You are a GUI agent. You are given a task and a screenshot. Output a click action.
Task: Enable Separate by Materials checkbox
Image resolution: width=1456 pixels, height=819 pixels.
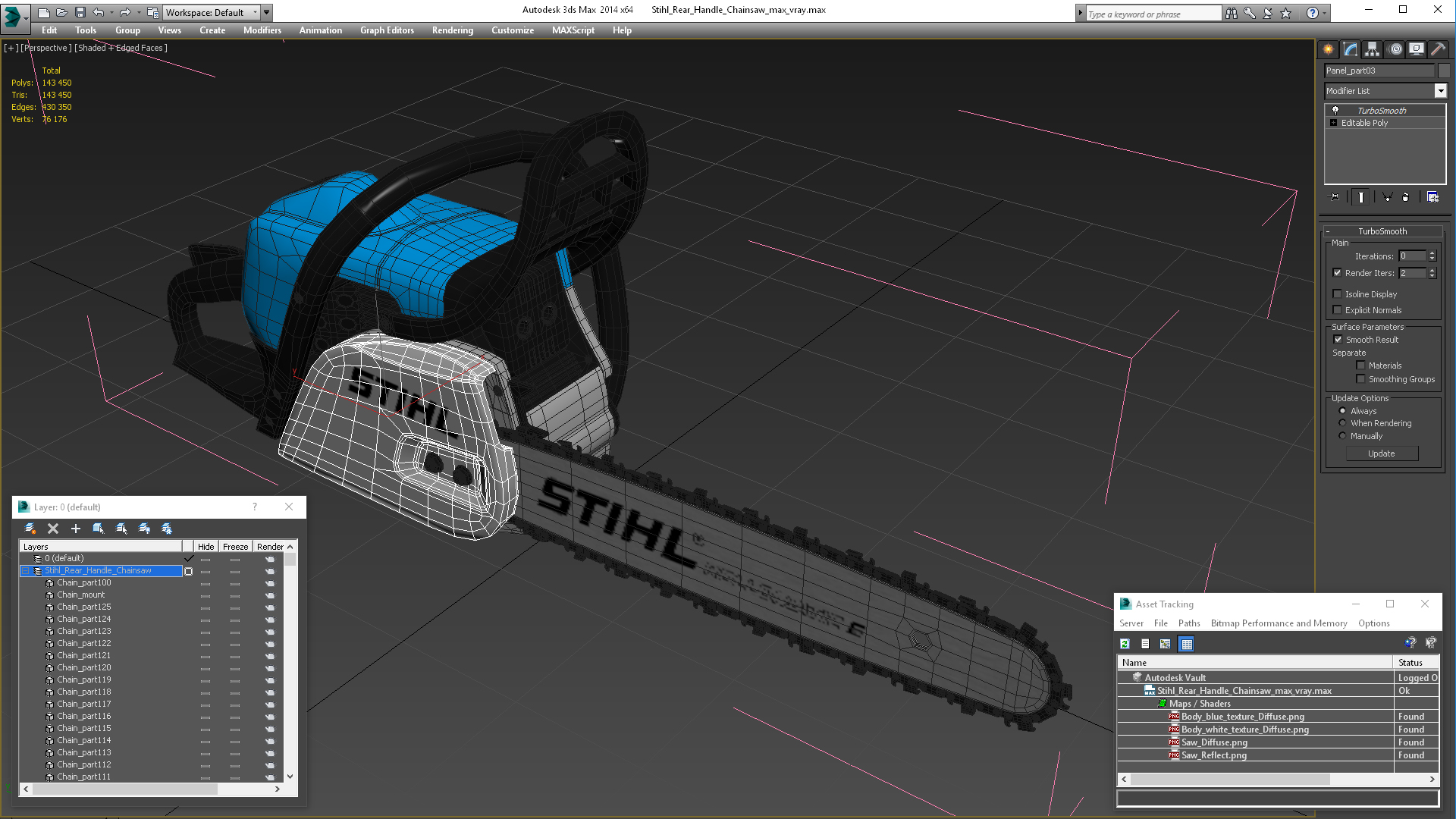[1360, 366]
